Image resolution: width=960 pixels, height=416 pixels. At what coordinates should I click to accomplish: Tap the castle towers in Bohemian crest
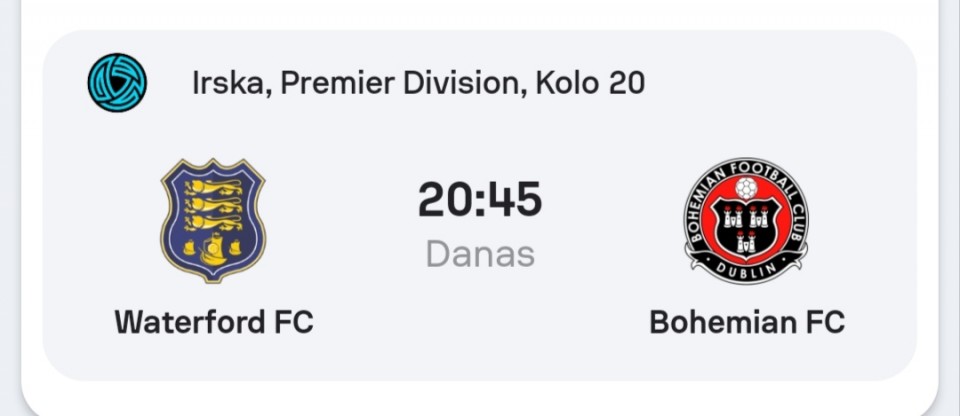[746, 229]
